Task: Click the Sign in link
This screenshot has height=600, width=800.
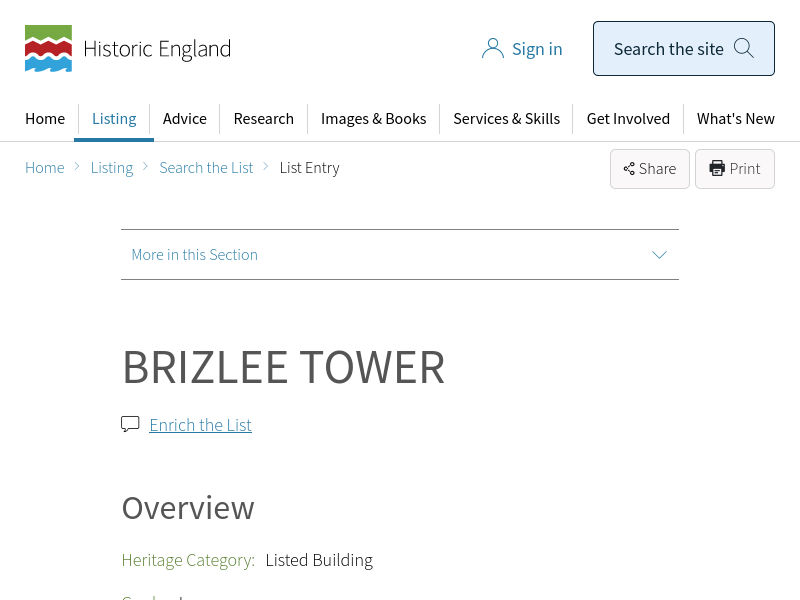Action: coord(537,49)
